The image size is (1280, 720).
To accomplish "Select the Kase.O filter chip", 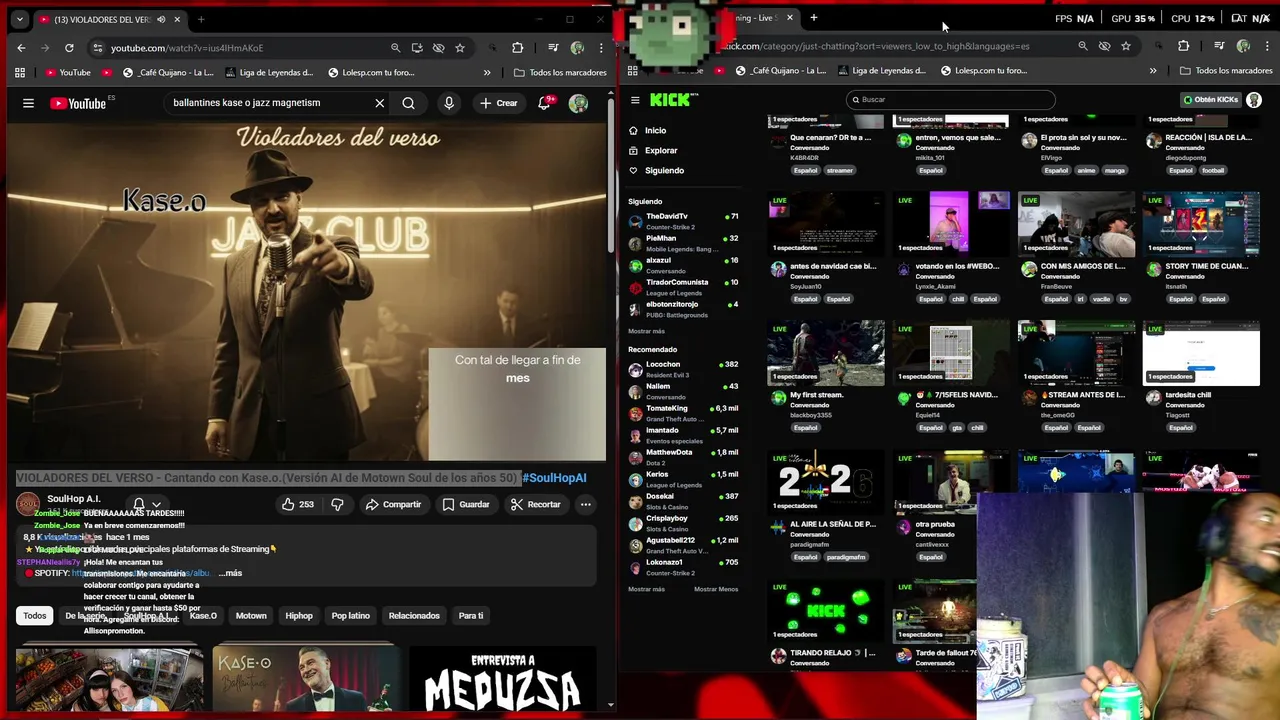I will point(203,616).
